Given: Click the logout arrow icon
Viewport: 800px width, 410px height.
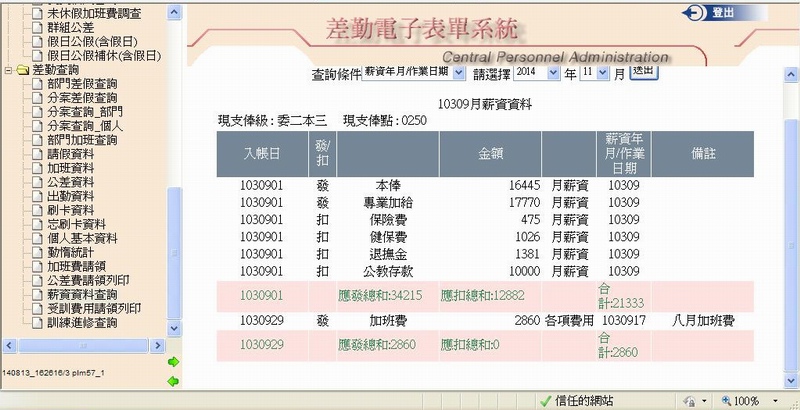Looking at the screenshot, I should pyautogui.click(x=694, y=13).
